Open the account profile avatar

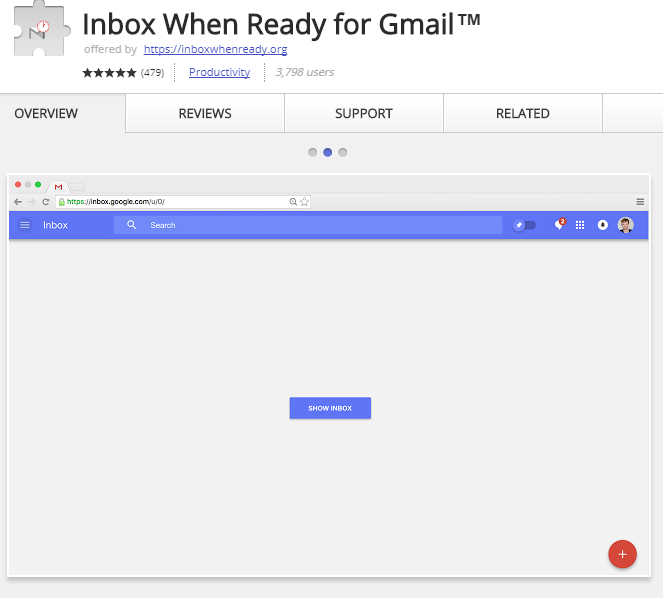[625, 225]
